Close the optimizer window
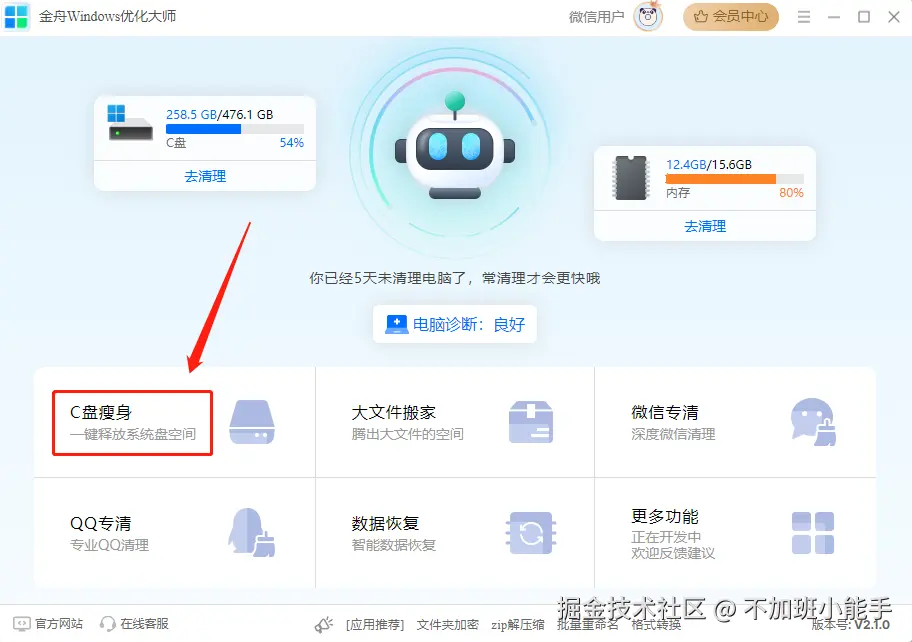Image resolution: width=912 pixels, height=642 pixels. pyautogui.click(x=894, y=17)
